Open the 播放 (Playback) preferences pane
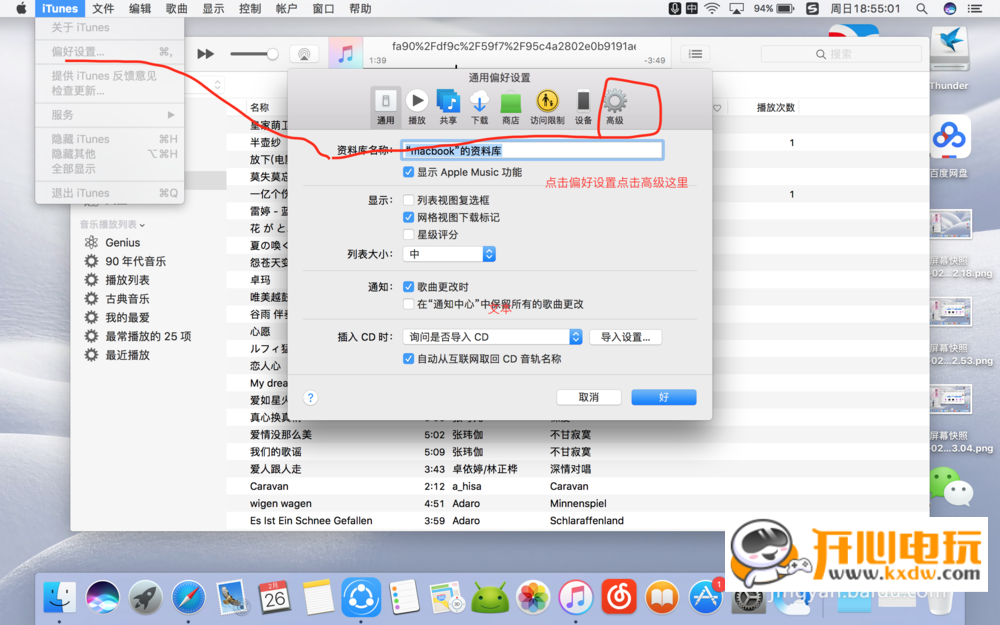1000x625 pixels. (x=417, y=105)
